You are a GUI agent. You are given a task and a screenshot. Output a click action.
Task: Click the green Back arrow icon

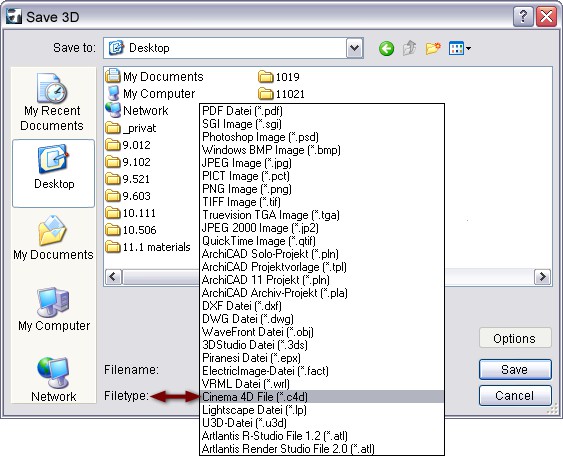(x=386, y=48)
